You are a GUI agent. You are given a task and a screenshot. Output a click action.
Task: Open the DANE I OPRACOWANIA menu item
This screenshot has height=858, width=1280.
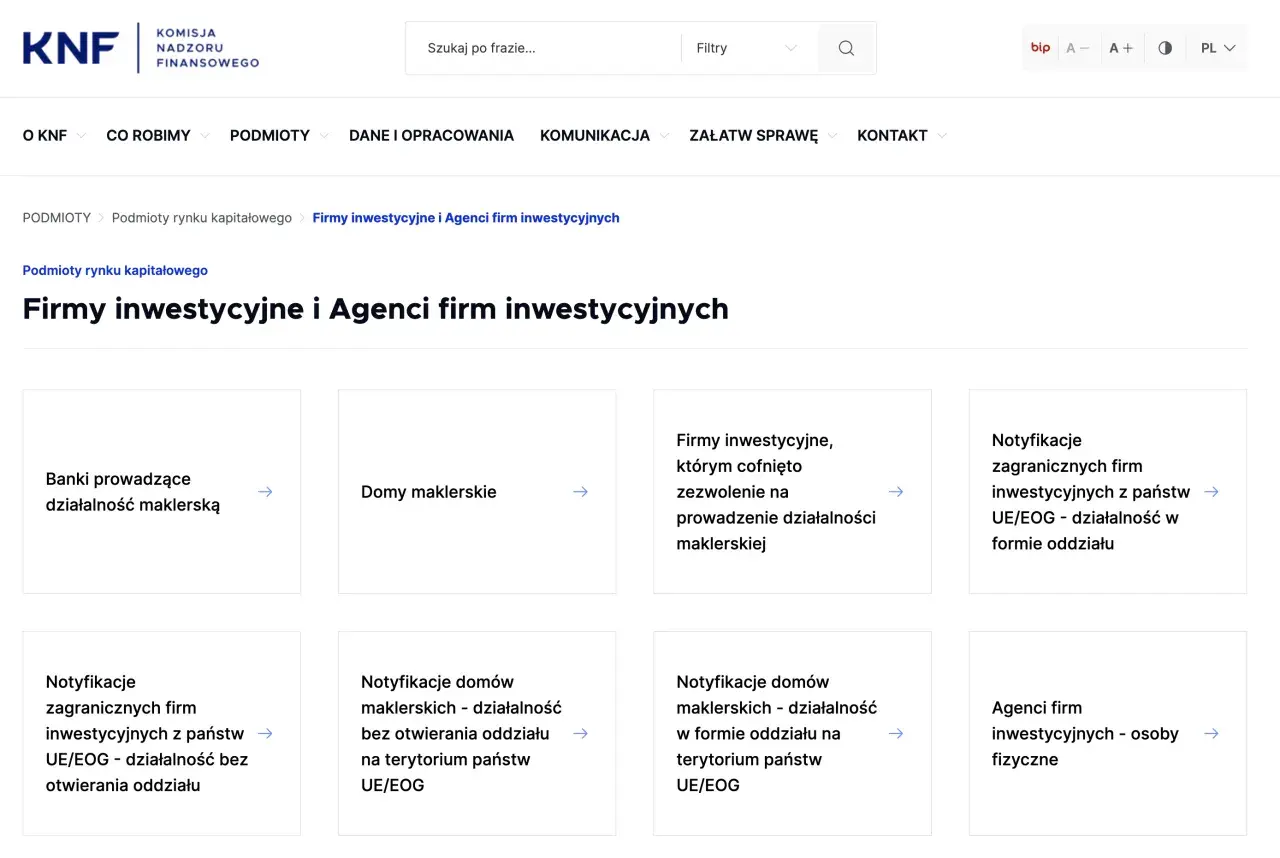coord(431,136)
